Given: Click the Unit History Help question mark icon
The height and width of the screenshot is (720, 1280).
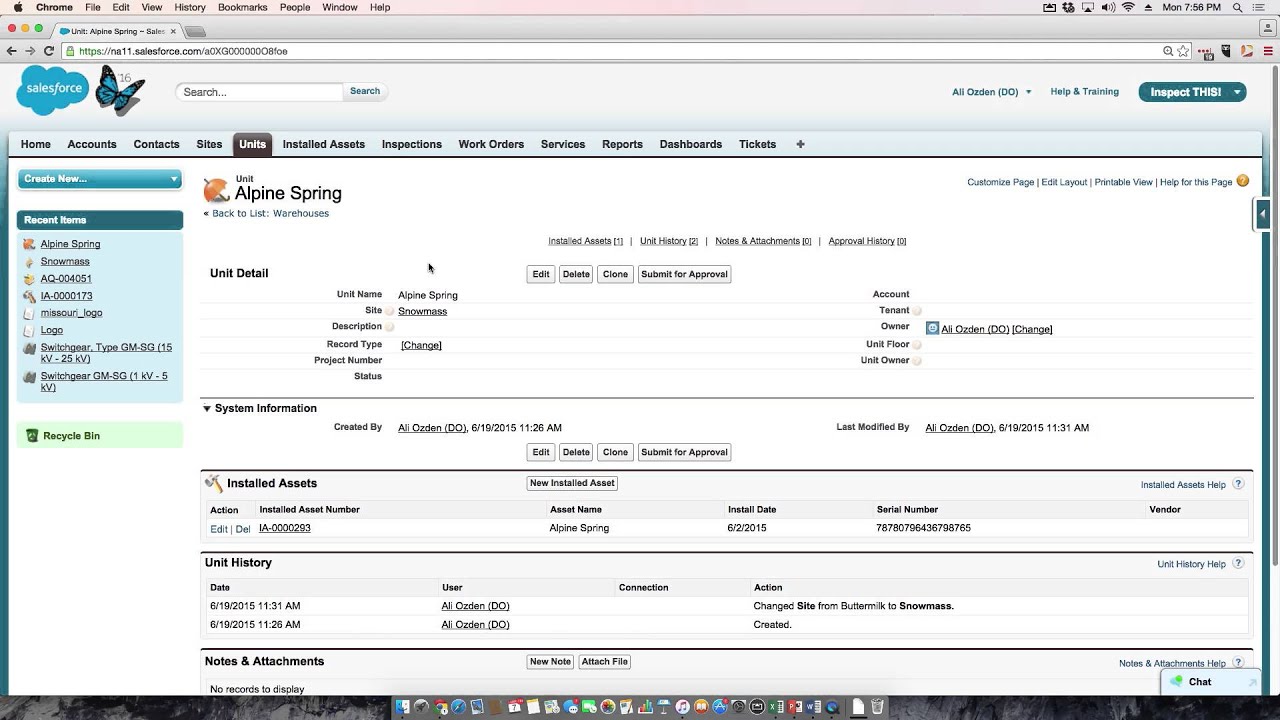Looking at the screenshot, I should pyautogui.click(x=1238, y=563).
